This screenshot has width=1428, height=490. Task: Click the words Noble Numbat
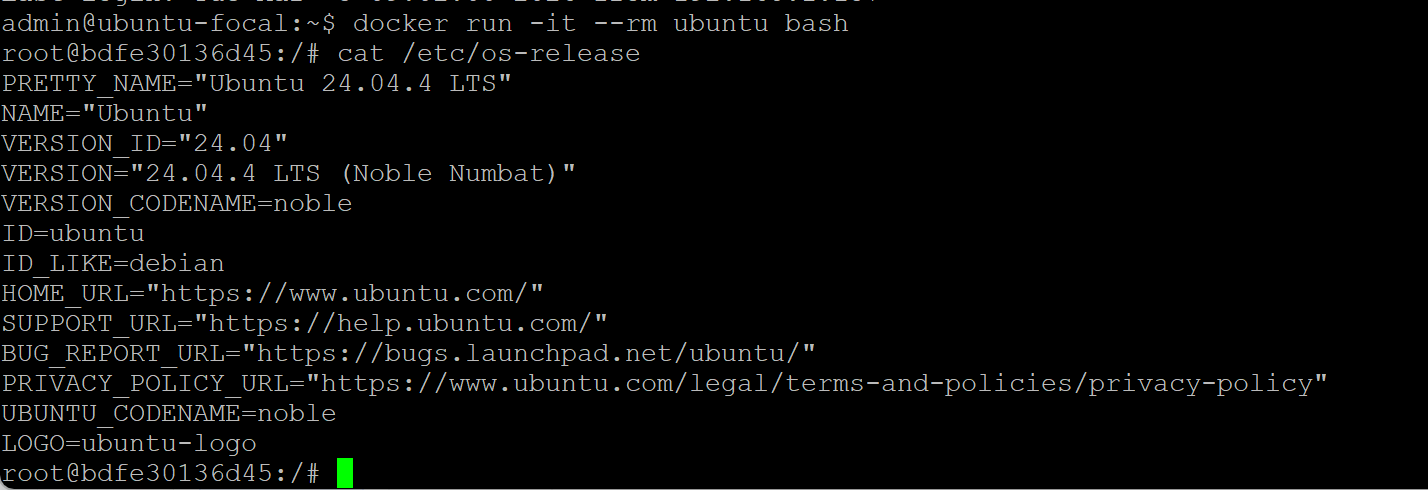point(455,173)
